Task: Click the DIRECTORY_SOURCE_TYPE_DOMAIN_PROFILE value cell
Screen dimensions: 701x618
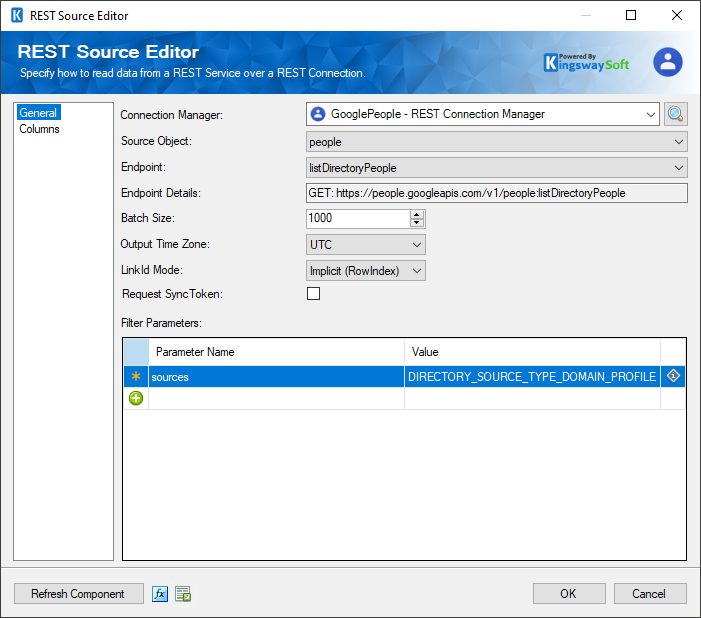Action: click(x=532, y=377)
